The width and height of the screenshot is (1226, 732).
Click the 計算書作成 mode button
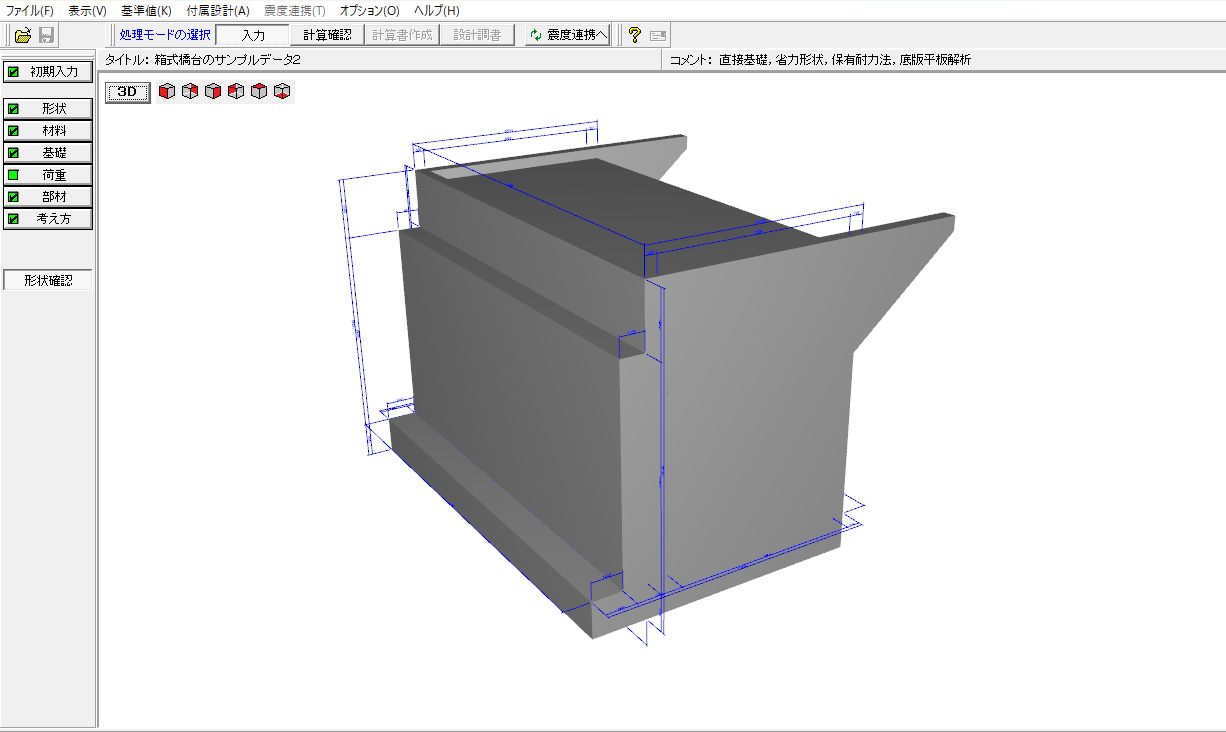pyautogui.click(x=402, y=35)
